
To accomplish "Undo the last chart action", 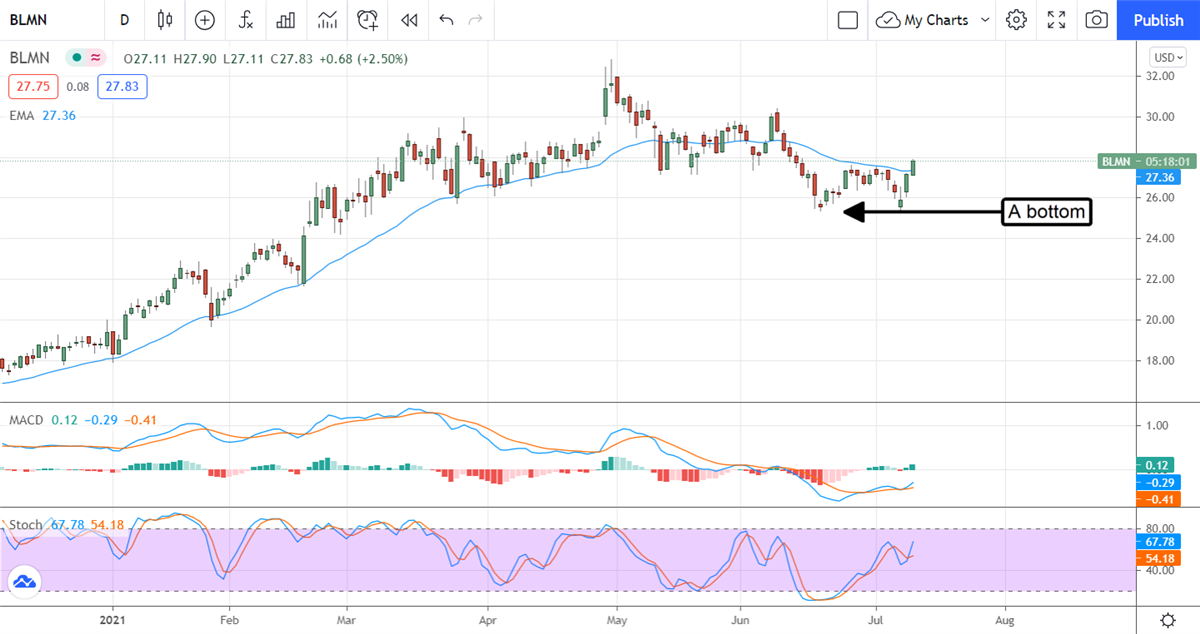I will coord(446,20).
